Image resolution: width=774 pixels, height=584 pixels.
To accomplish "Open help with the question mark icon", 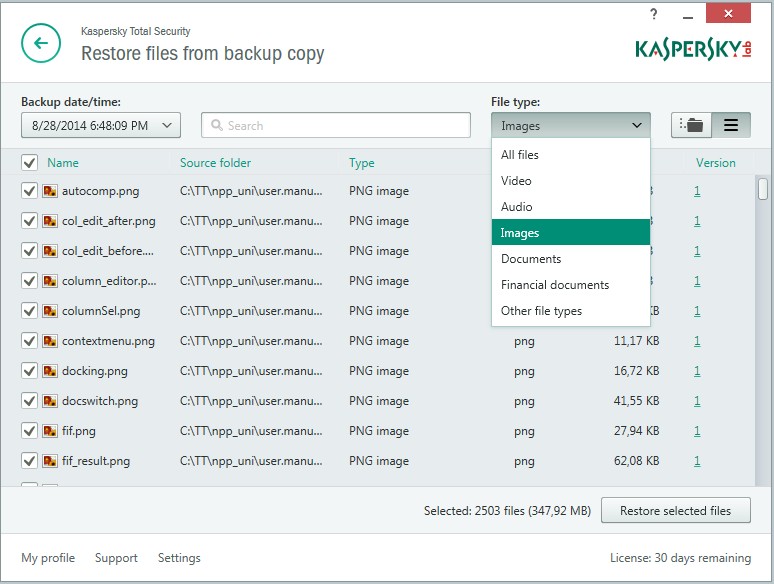I will coord(654,14).
